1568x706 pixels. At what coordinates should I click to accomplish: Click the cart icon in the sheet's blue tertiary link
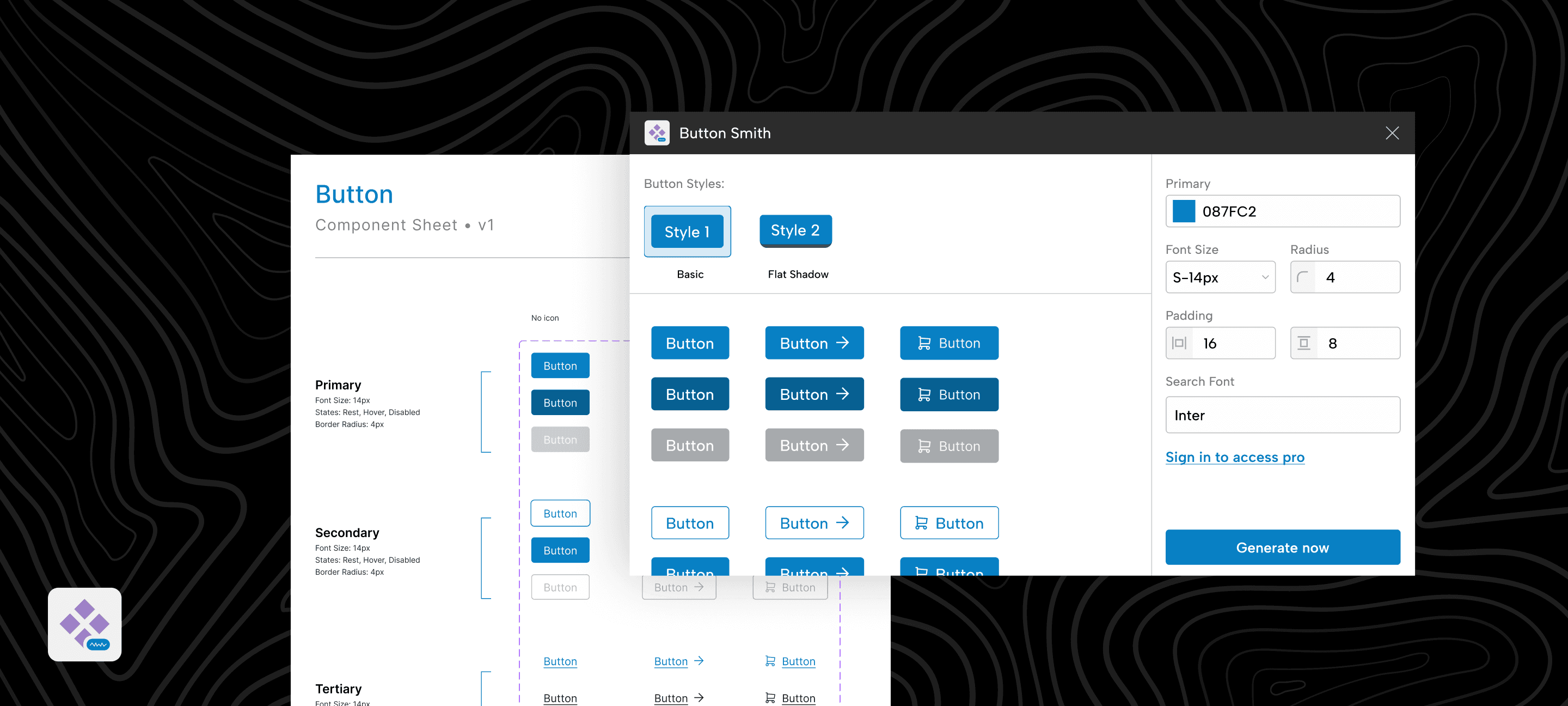pos(770,661)
